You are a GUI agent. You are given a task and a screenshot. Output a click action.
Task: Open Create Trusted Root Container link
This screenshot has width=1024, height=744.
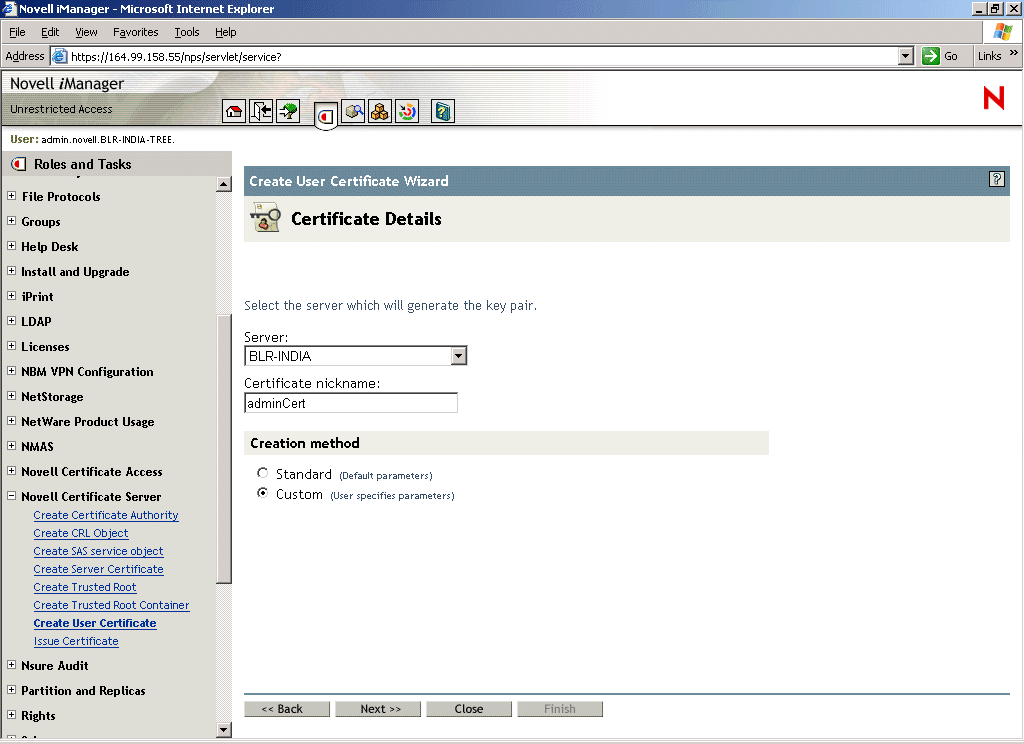(x=112, y=605)
